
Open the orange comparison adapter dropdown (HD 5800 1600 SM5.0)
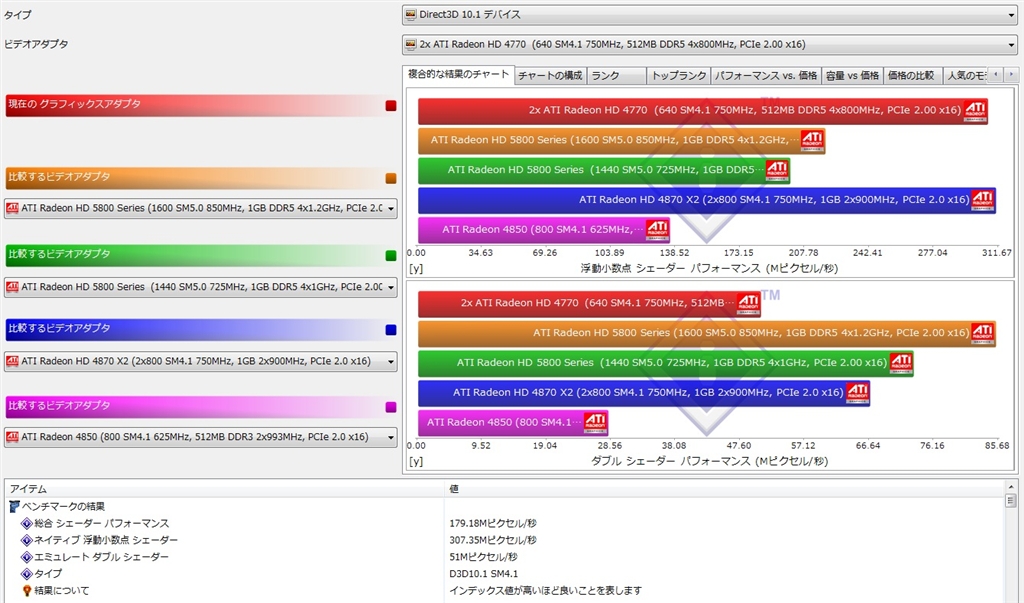[x=200, y=208]
